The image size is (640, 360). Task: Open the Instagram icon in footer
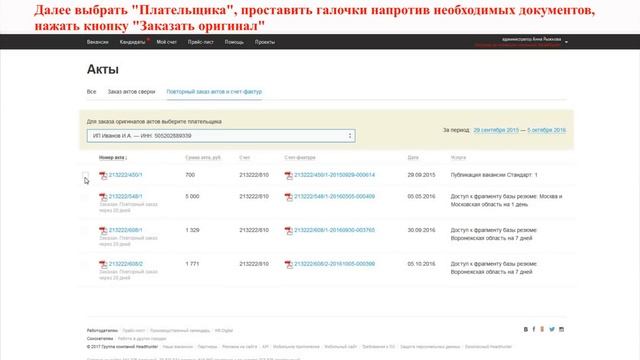coord(562,329)
